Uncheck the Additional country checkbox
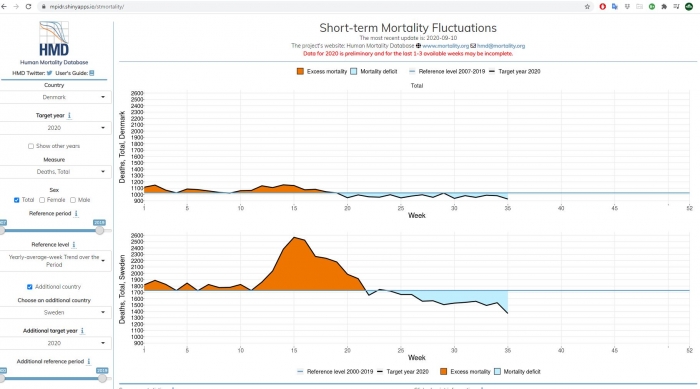This screenshot has width=700, height=389. click(x=29, y=287)
